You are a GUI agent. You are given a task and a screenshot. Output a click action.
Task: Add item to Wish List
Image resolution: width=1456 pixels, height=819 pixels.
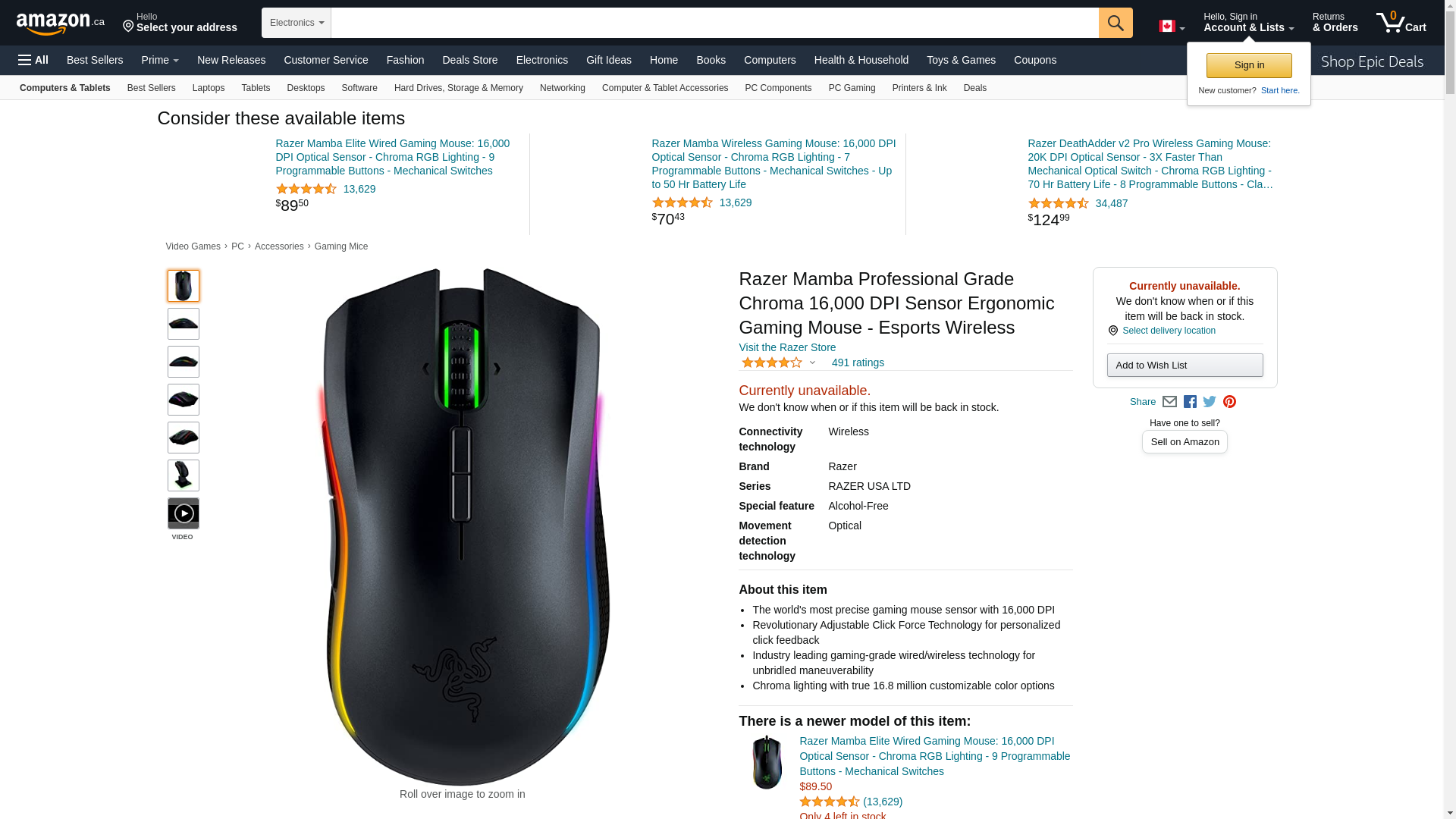(1185, 366)
